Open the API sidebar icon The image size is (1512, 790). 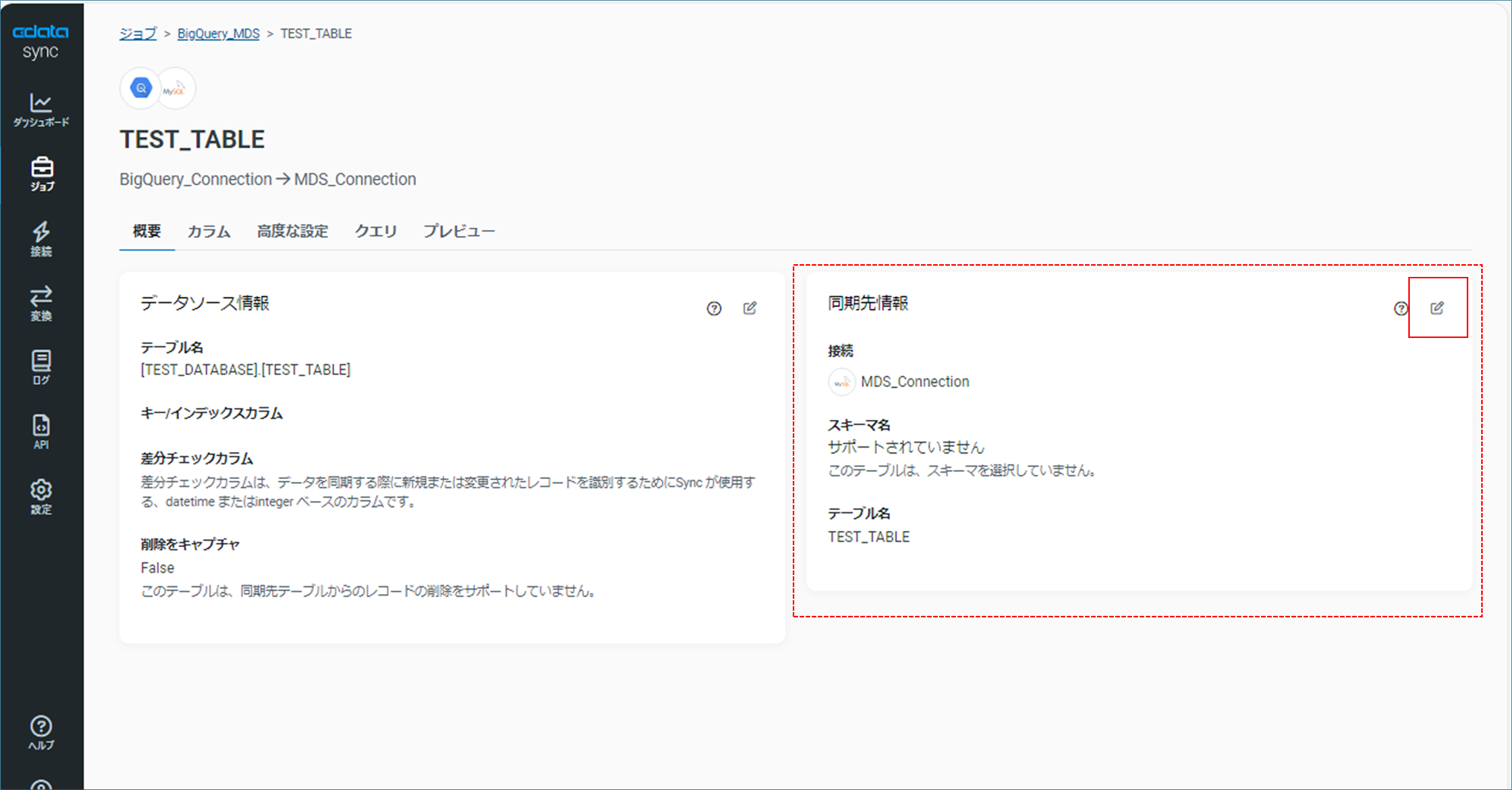click(x=41, y=432)
